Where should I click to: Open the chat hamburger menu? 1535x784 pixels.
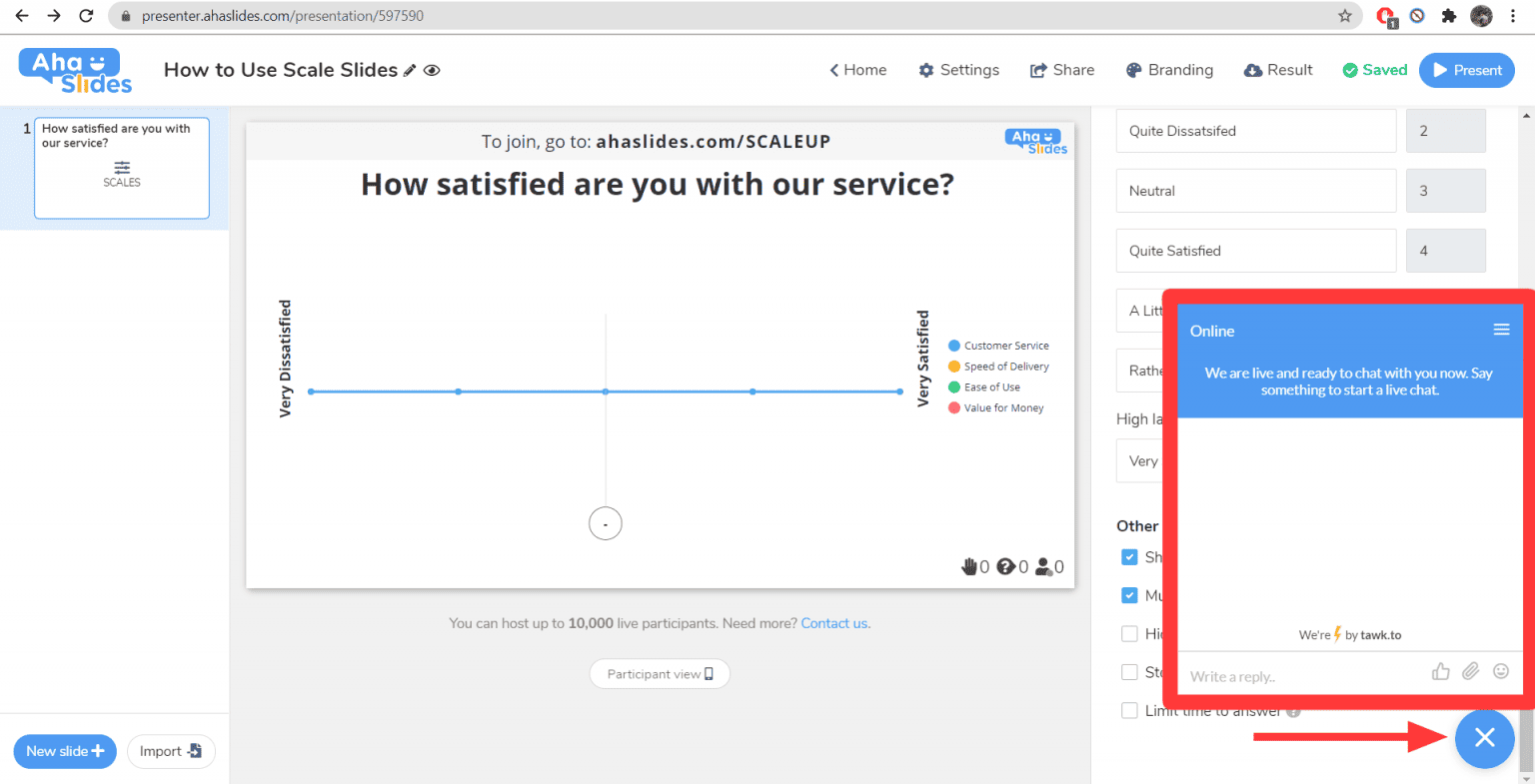1500,330
